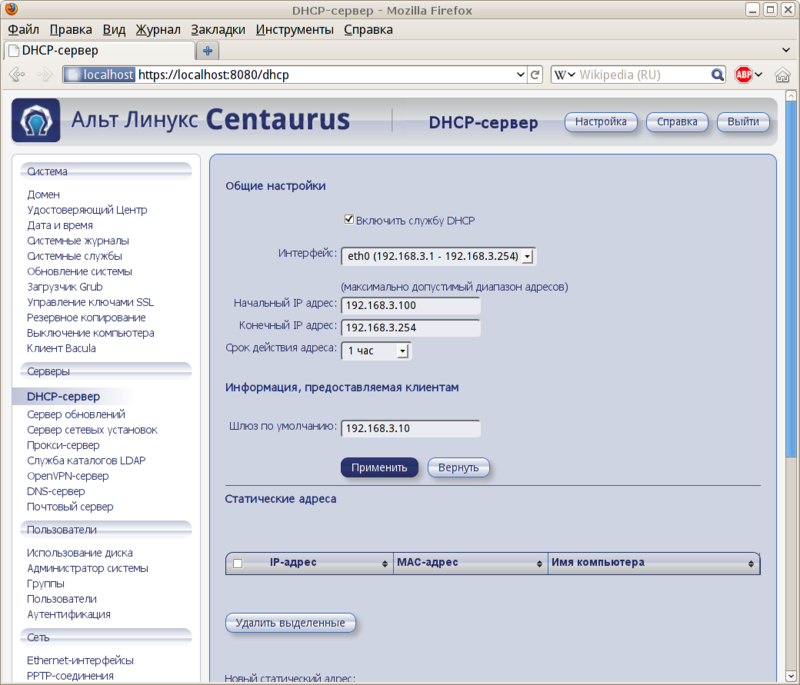Open the Системные службы link
The image size is (800, 685).
74,256
